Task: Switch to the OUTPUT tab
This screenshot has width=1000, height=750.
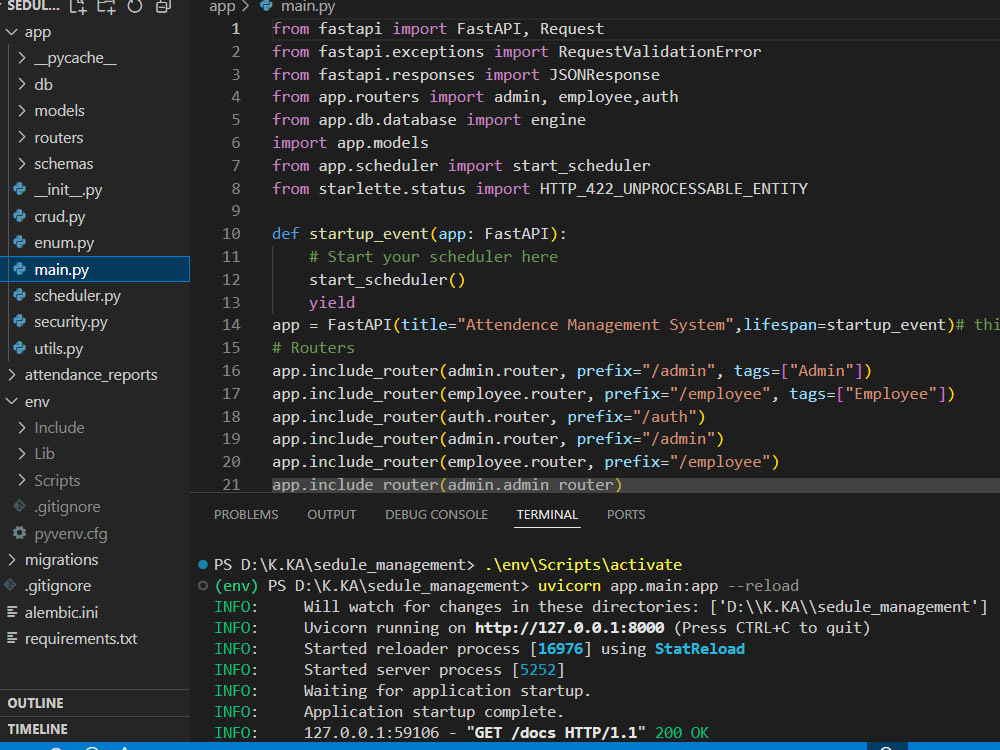Action: (332, 515)
